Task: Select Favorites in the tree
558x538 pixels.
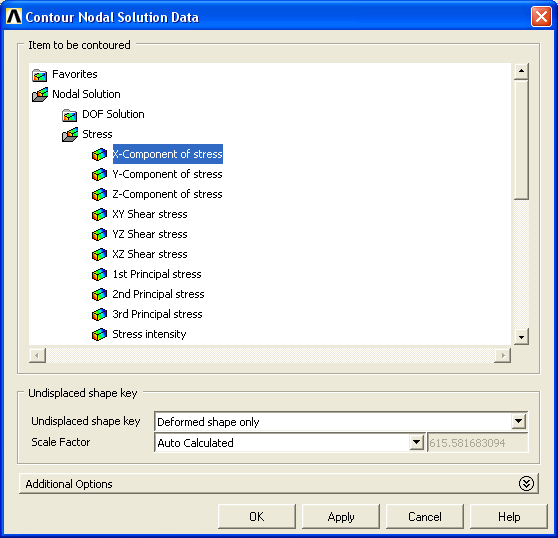Action: [x=75, y=74]
